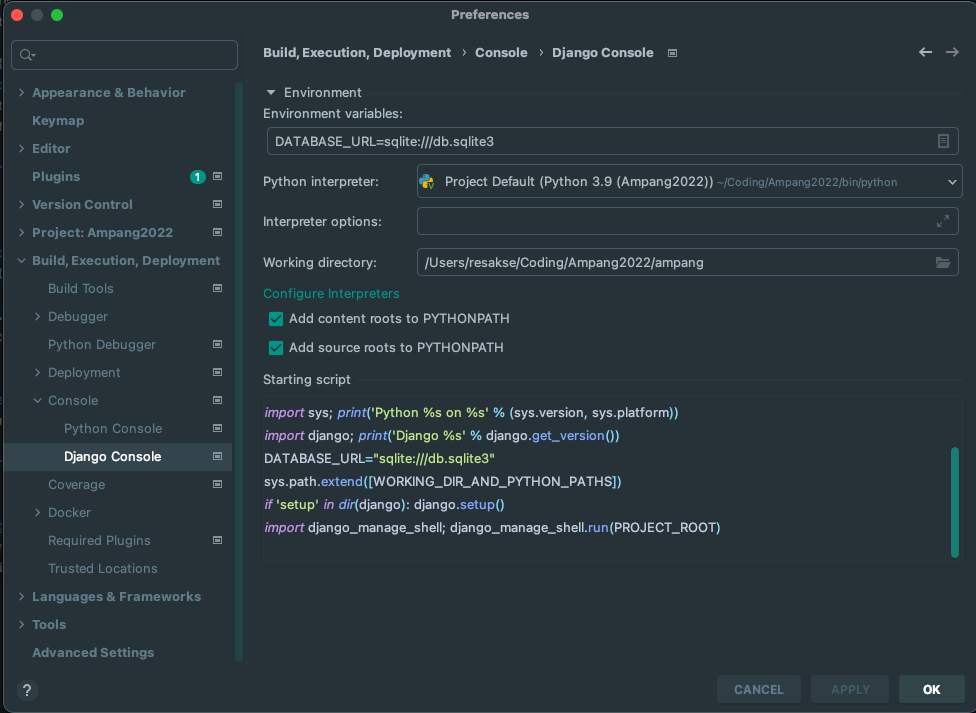Expand Languages & Frameworks node
The width and height of the screenshot is (976, 713).
pyautogui.click(x=22, y=597)
